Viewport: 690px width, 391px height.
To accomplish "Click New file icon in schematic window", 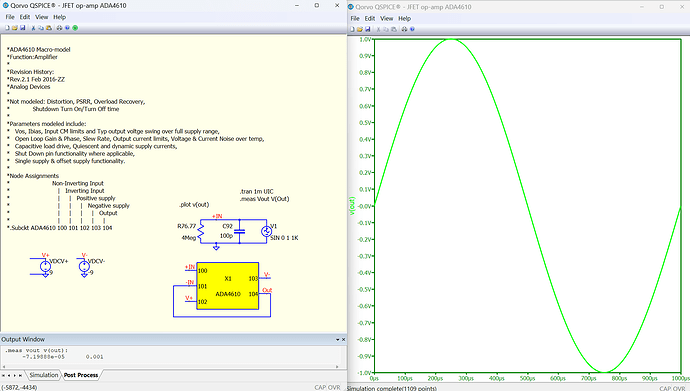I will [7, 28].
